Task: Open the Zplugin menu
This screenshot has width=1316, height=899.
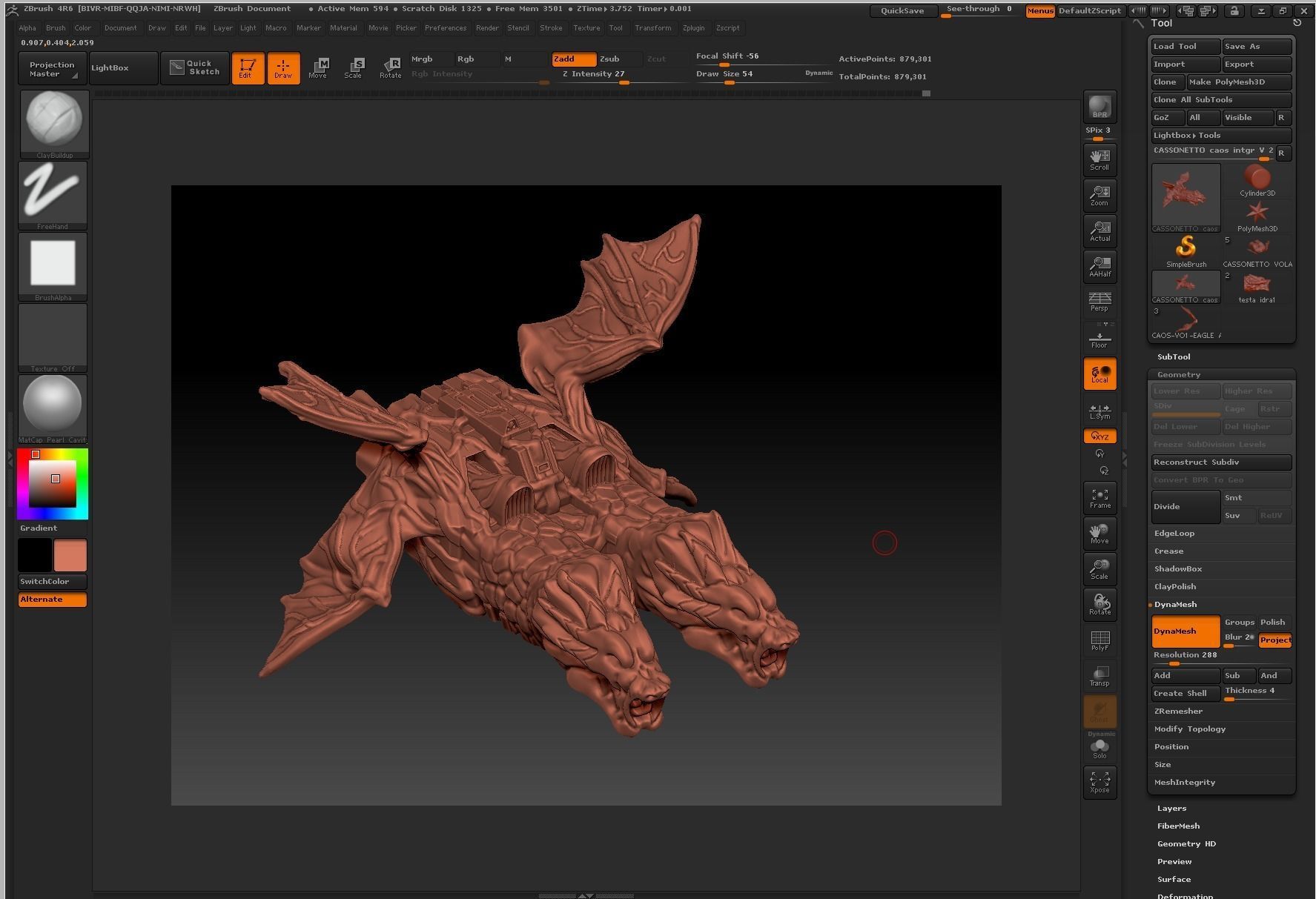Action: click(x=693, y=28)
